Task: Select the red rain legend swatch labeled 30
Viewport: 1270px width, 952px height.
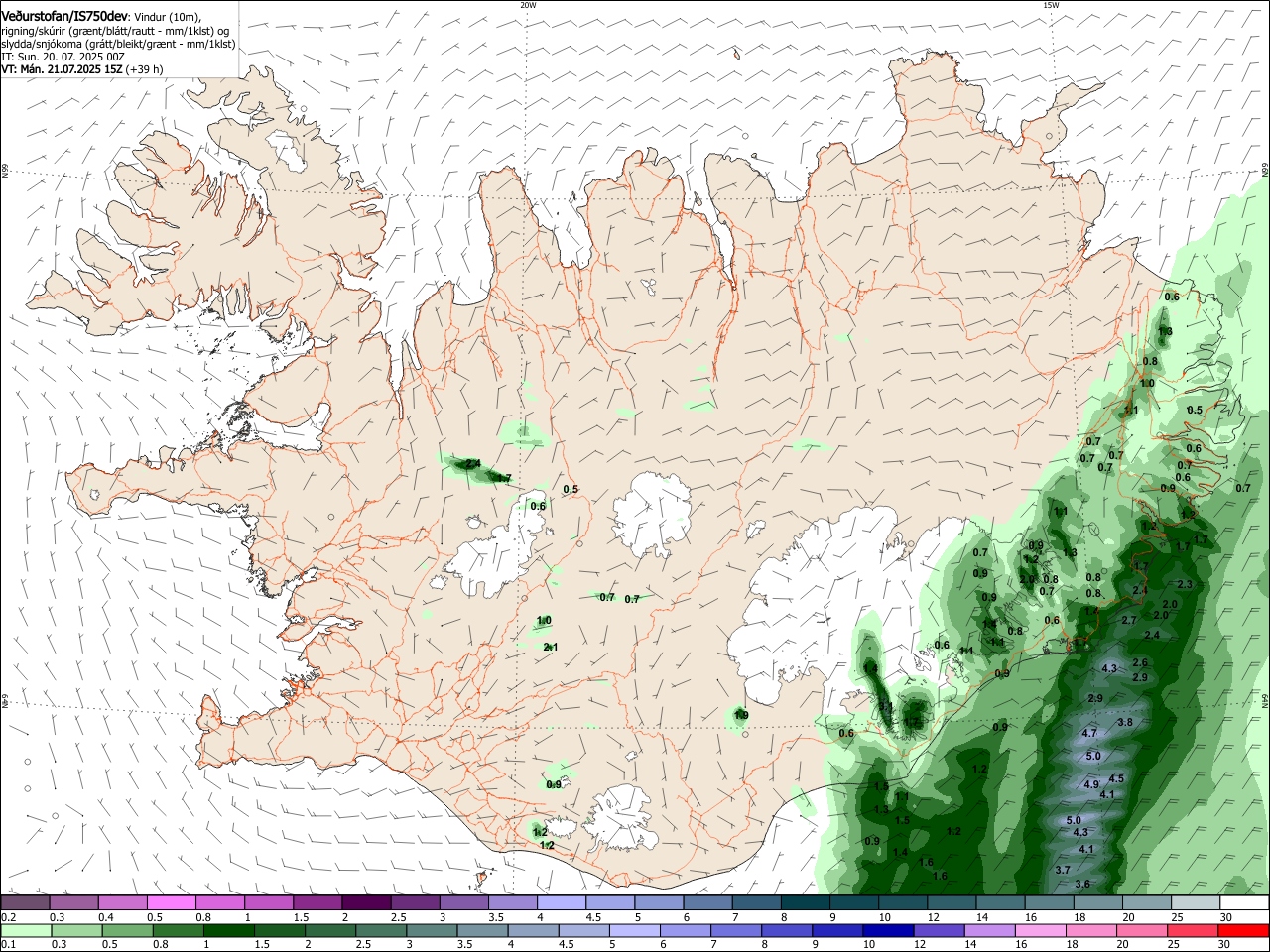Action: pyautogui.click(x=1245, y=930)
